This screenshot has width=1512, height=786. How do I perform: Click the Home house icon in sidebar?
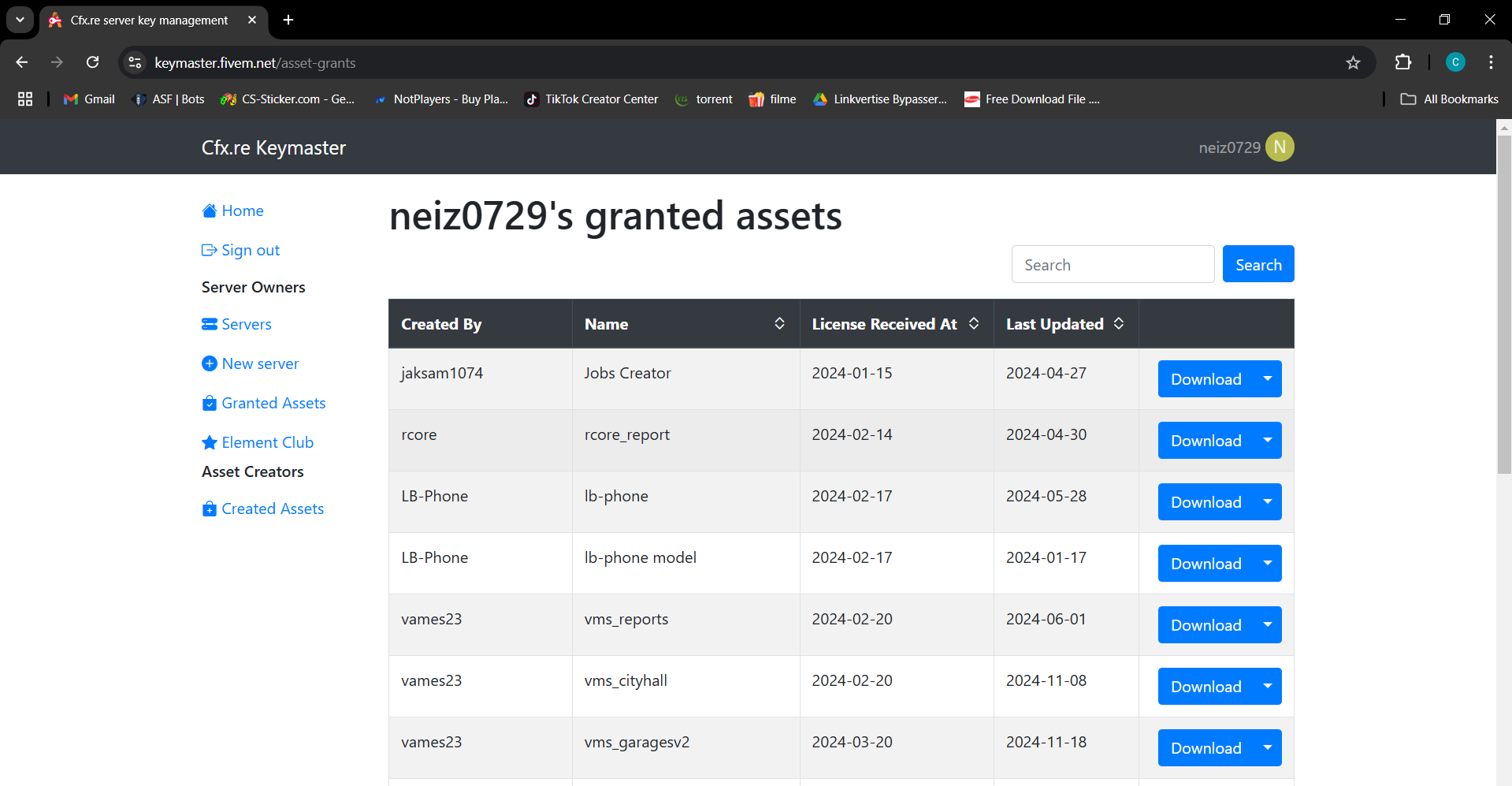point(210,210)
